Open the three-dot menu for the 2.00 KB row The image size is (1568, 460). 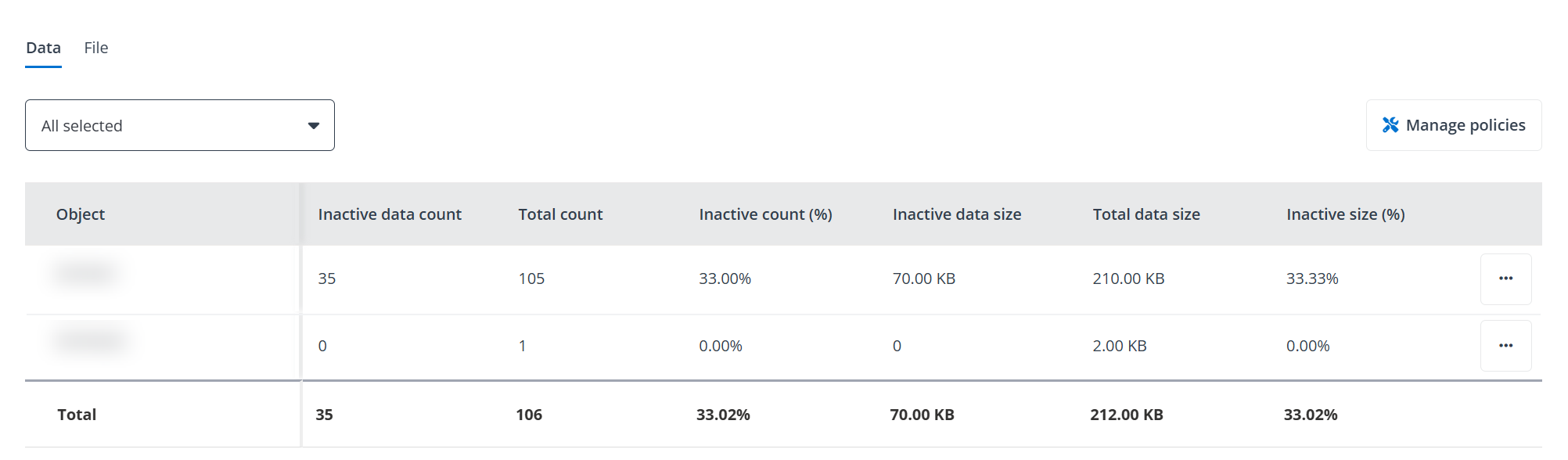[1505, 346]
